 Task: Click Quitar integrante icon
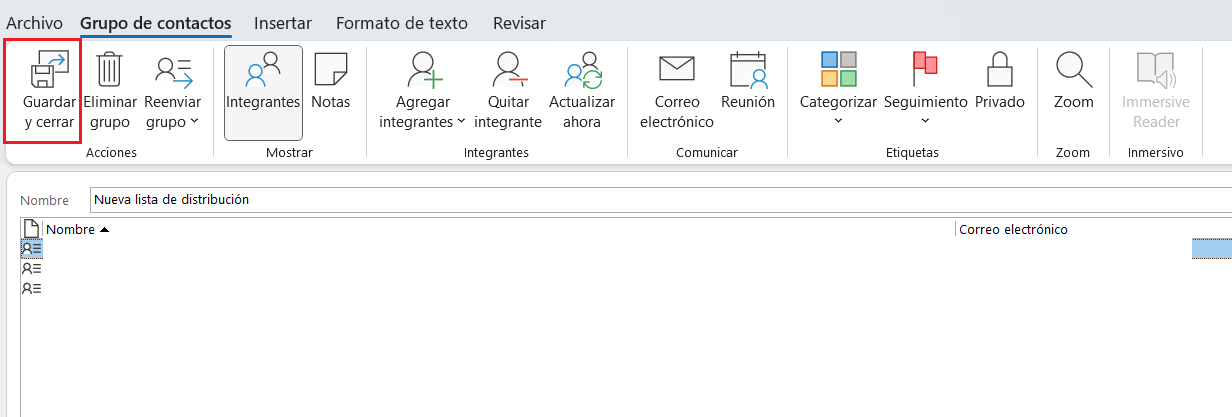tap(508, 70)
